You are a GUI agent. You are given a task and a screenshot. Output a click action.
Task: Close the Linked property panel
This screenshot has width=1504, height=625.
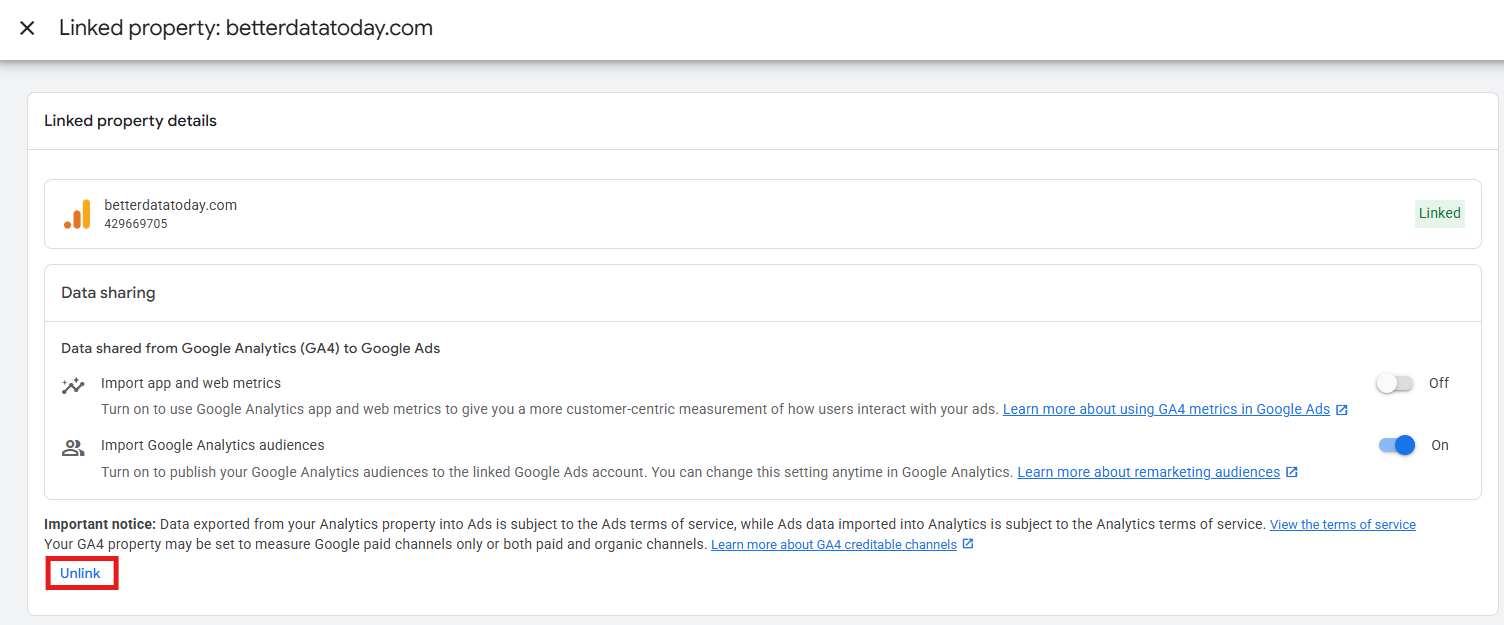27,28
